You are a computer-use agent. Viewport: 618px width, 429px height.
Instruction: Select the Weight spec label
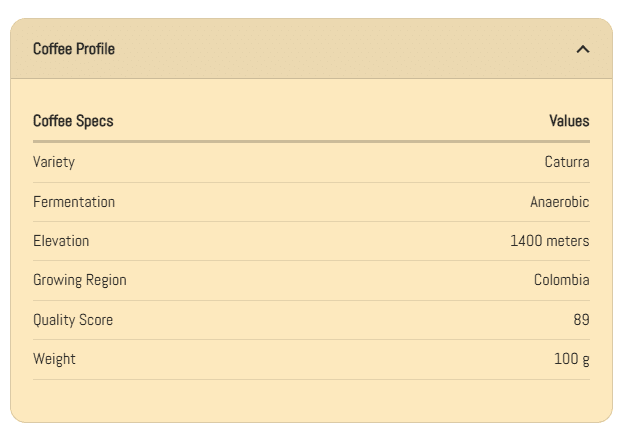tap(54, 359)
